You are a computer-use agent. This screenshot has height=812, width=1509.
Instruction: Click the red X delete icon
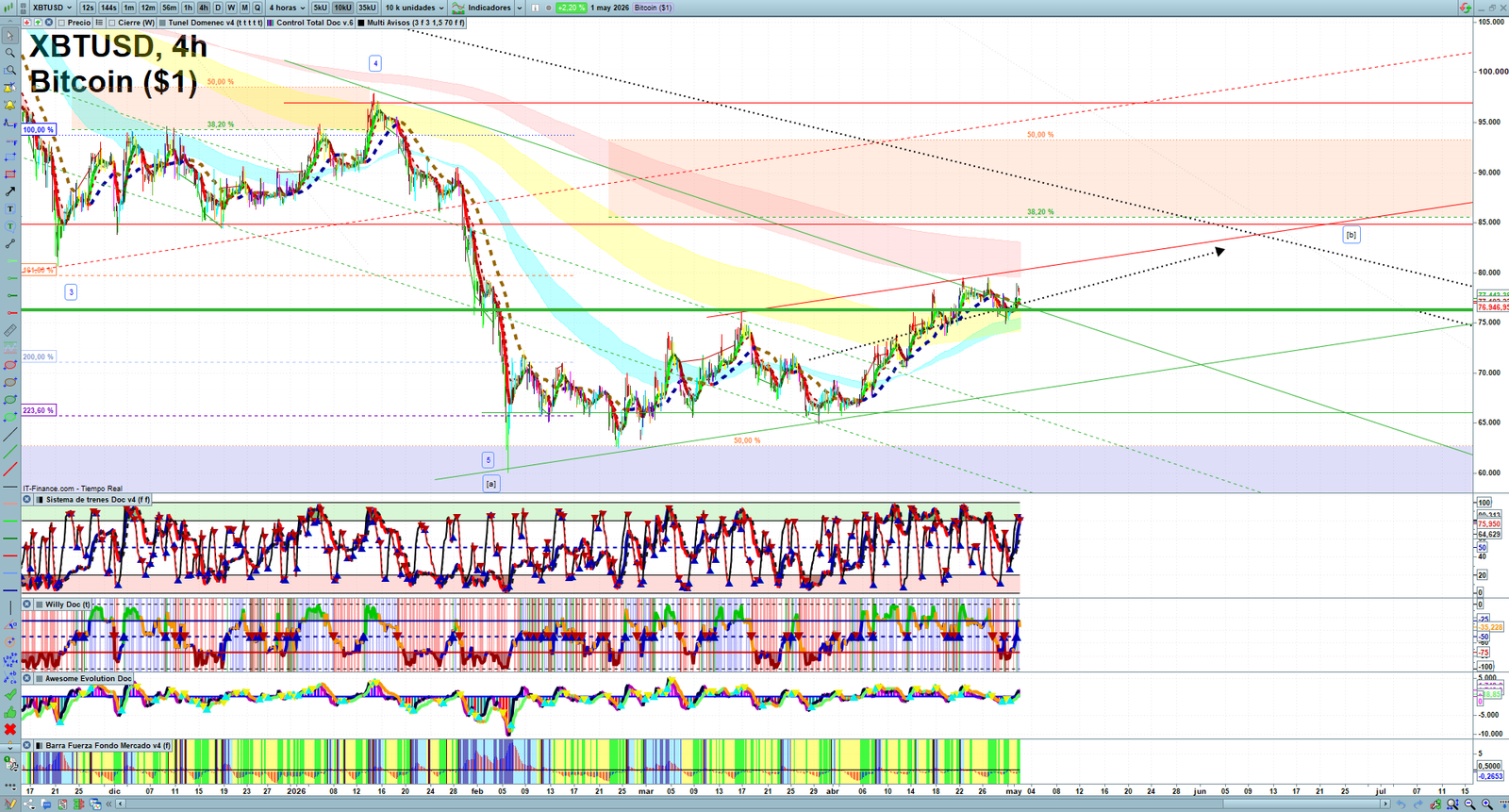pos(10,729)
